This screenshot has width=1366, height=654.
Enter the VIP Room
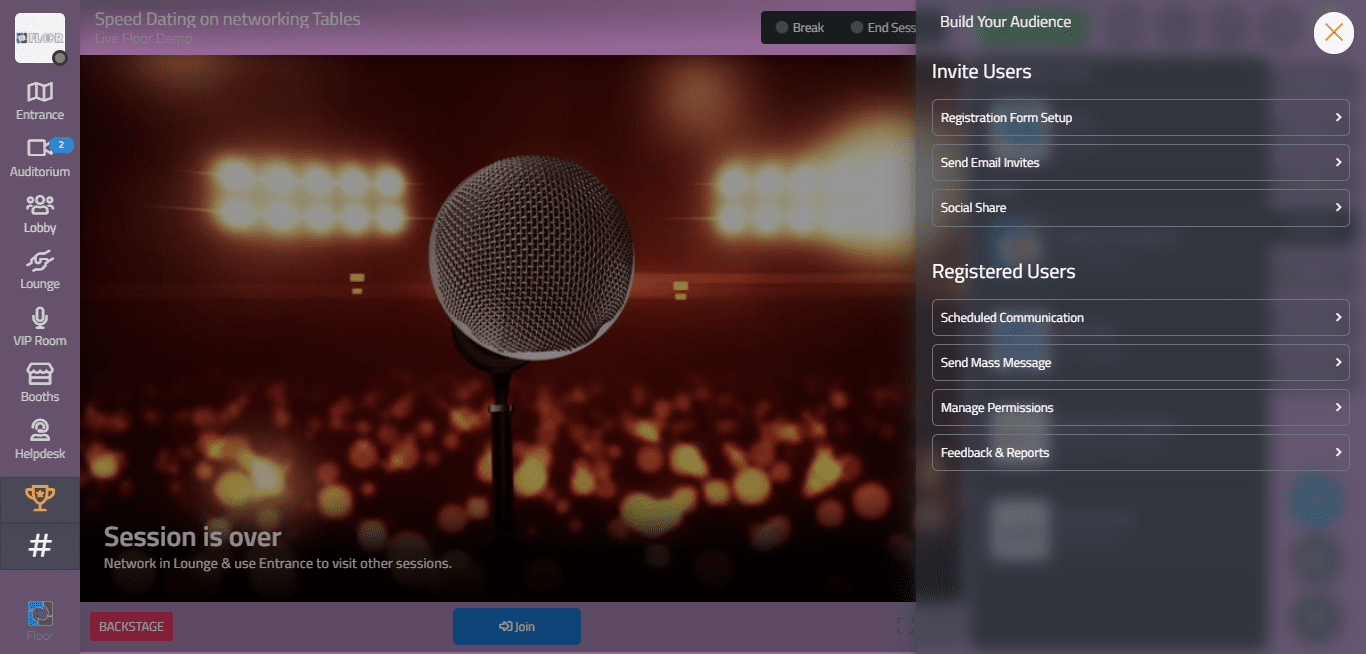[40, 325]
